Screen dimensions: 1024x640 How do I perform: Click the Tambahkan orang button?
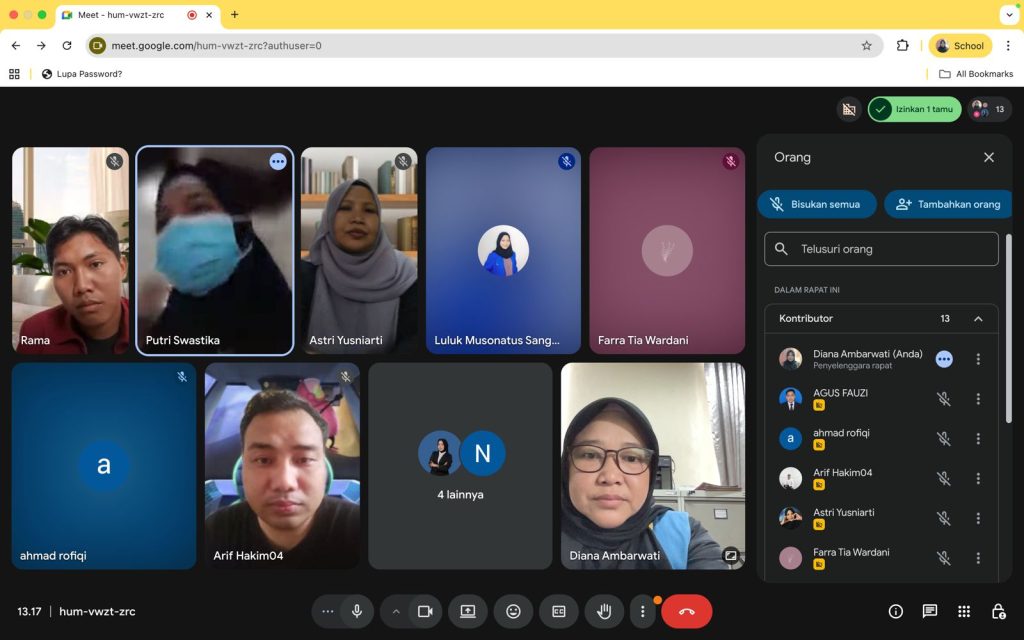(948, 204)
